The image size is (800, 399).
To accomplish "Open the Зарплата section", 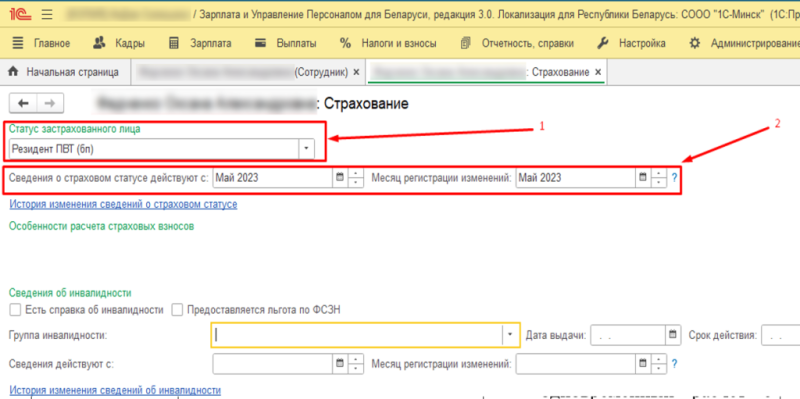I will pyautogui.click(x=200, y=43).
